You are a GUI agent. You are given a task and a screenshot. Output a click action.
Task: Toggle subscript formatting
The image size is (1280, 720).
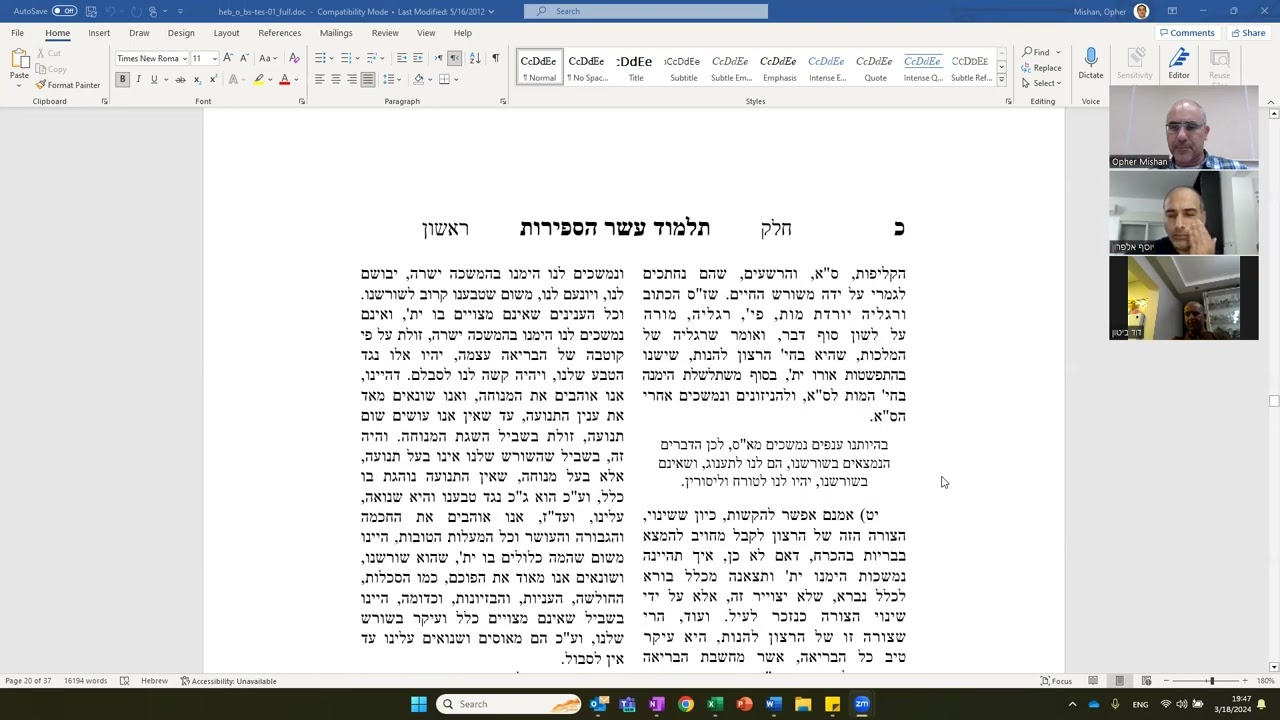(x=197, y=79)
